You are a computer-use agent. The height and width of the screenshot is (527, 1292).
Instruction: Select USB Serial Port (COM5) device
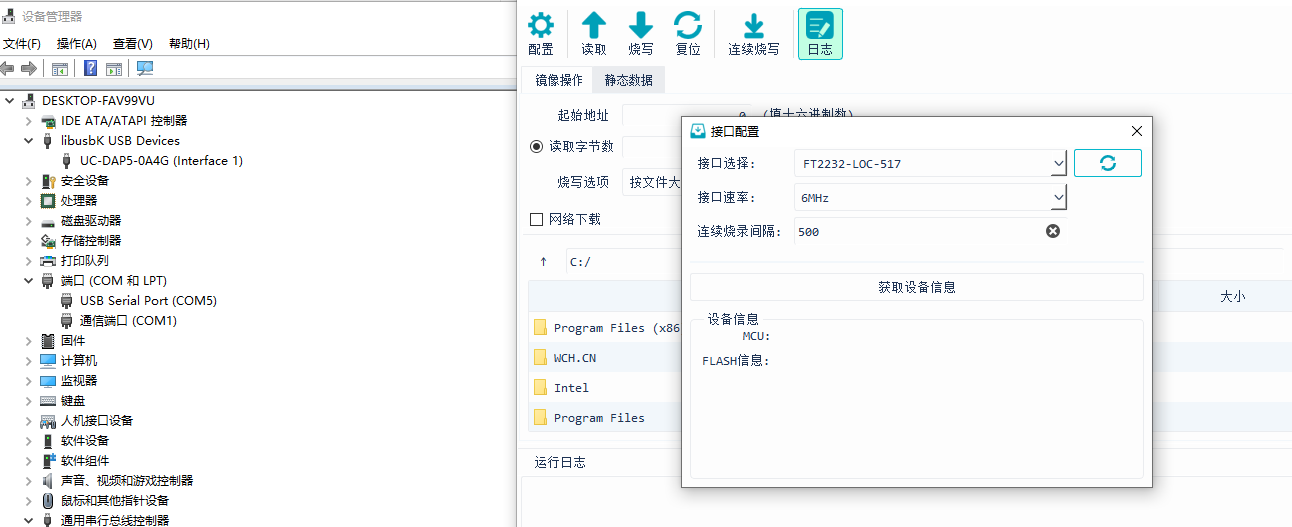click(x=148, y=301)
